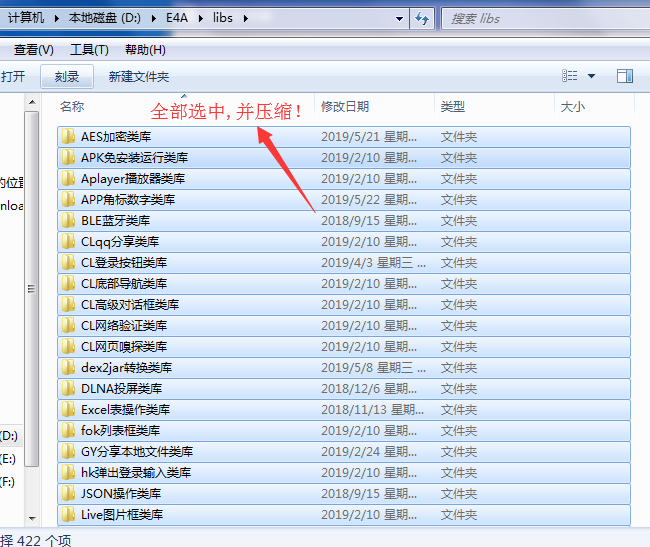Toggle the preview pane icon
This screenshot has height=547, width=650.
tap(624, 76)
